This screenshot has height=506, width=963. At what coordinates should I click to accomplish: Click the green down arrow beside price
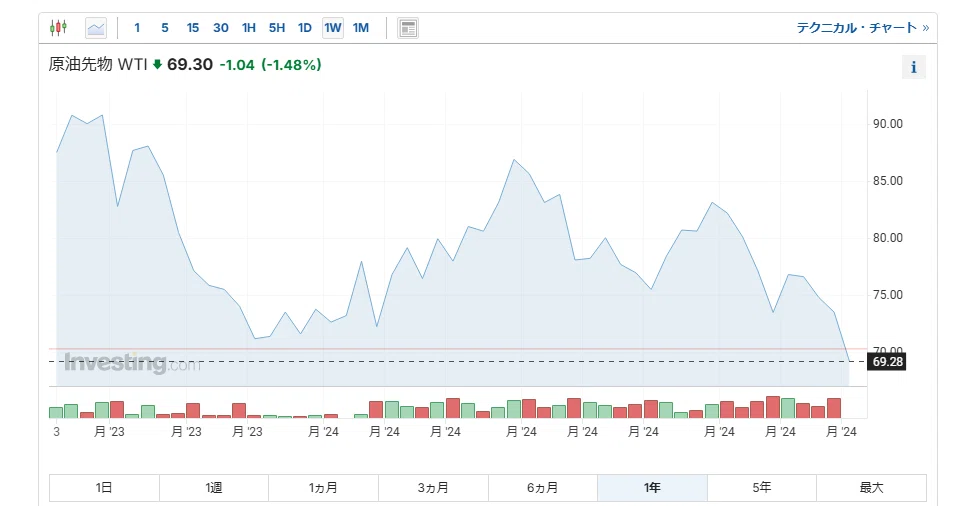(x=157, y=64)
